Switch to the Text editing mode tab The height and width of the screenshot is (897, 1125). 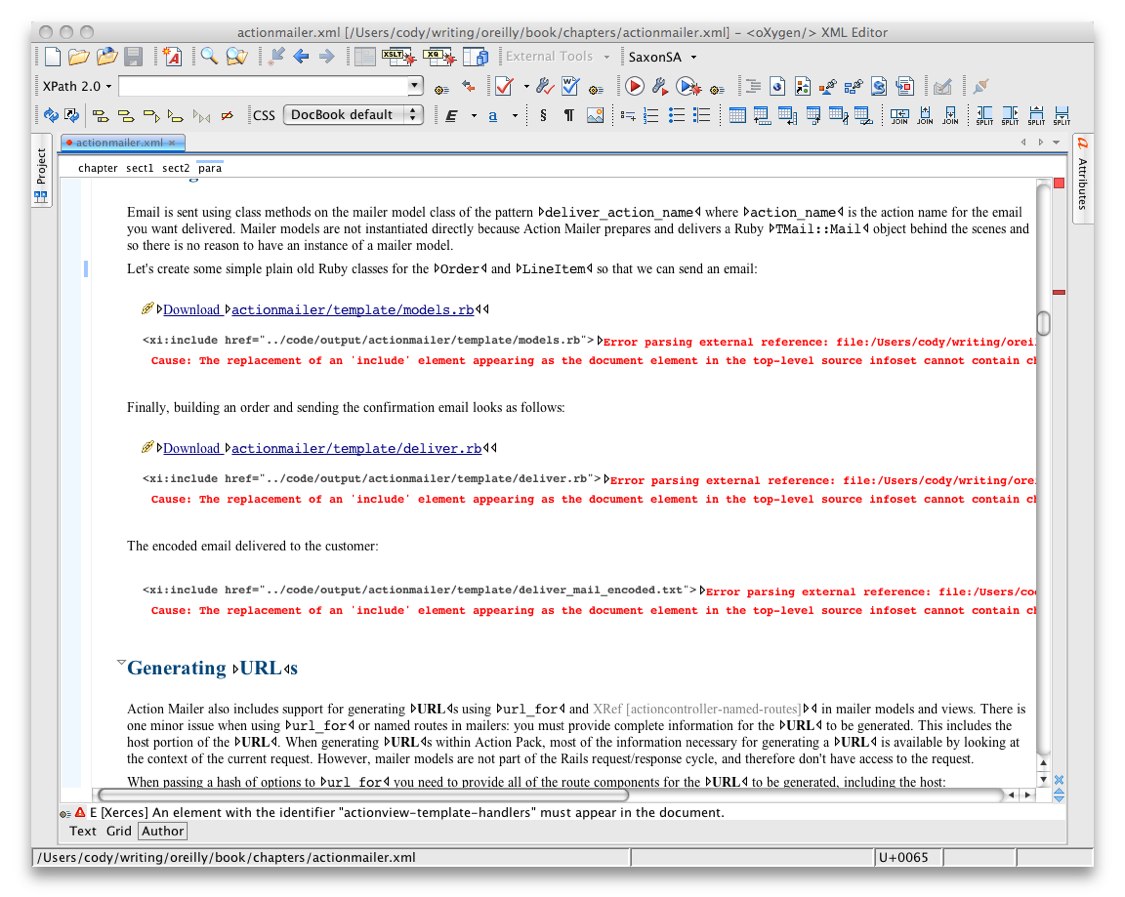click(x=83, y=831)
